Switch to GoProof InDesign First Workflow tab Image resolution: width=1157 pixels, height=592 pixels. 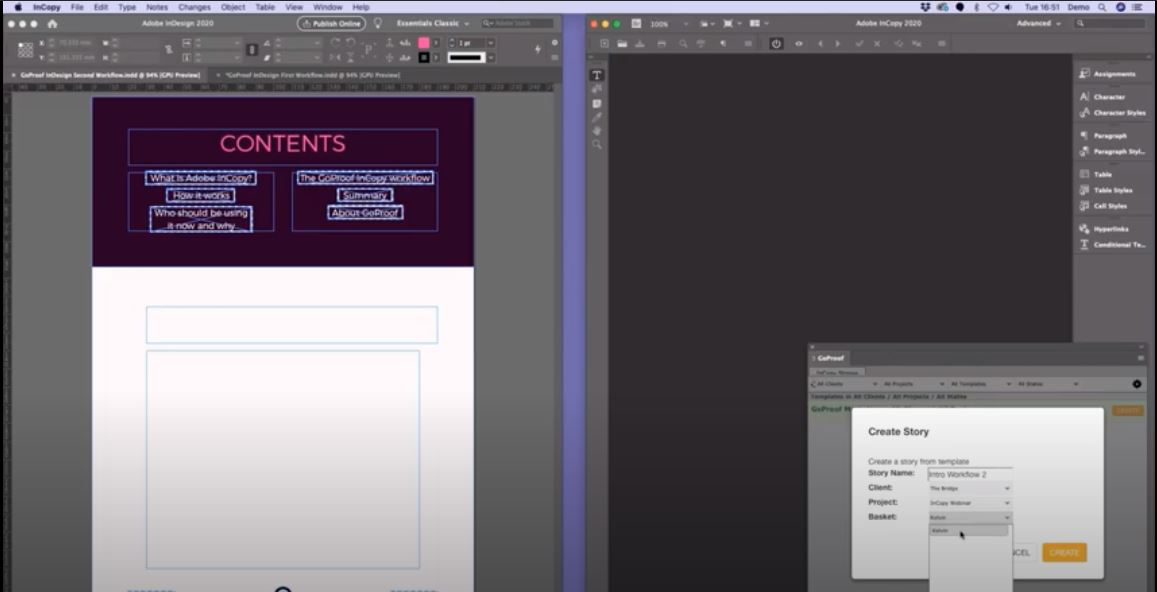pos(313,75)
